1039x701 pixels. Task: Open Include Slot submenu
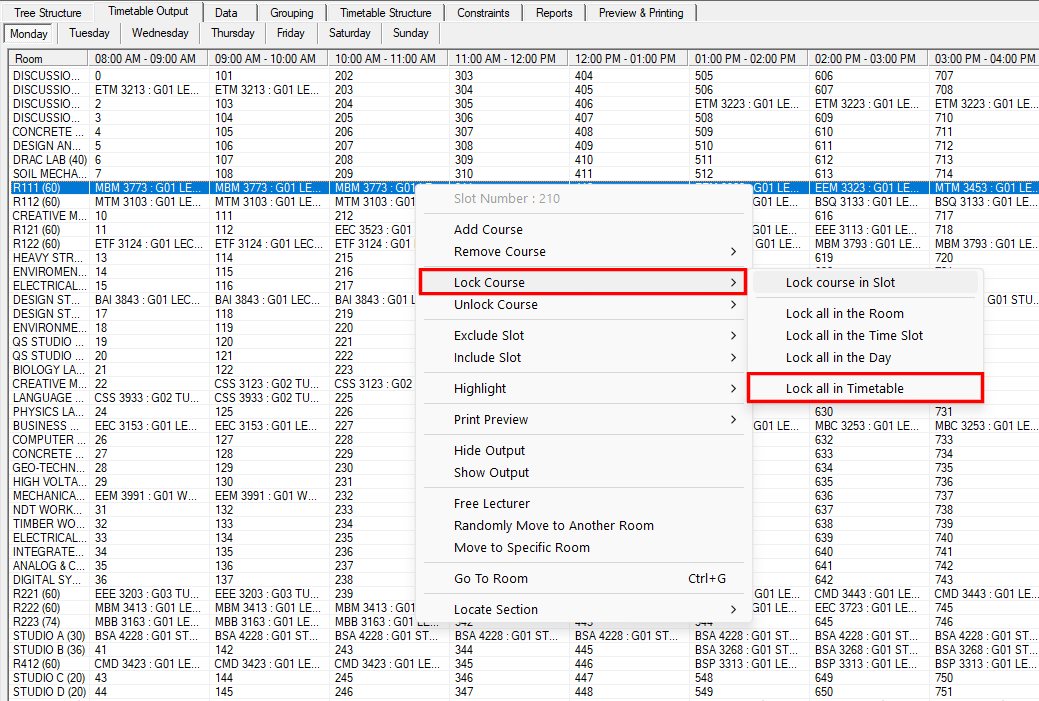click(583, 358)
